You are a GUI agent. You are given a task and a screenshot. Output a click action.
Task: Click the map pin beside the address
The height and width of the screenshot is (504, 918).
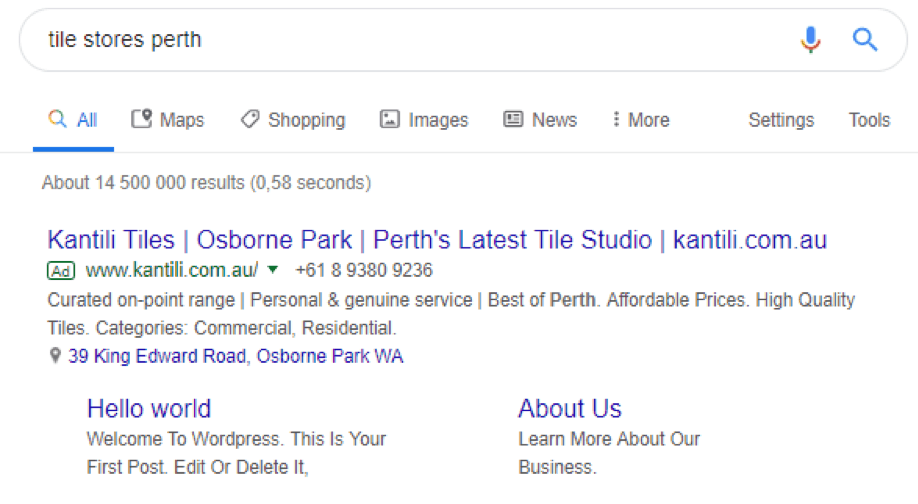[x=55, y=355]
